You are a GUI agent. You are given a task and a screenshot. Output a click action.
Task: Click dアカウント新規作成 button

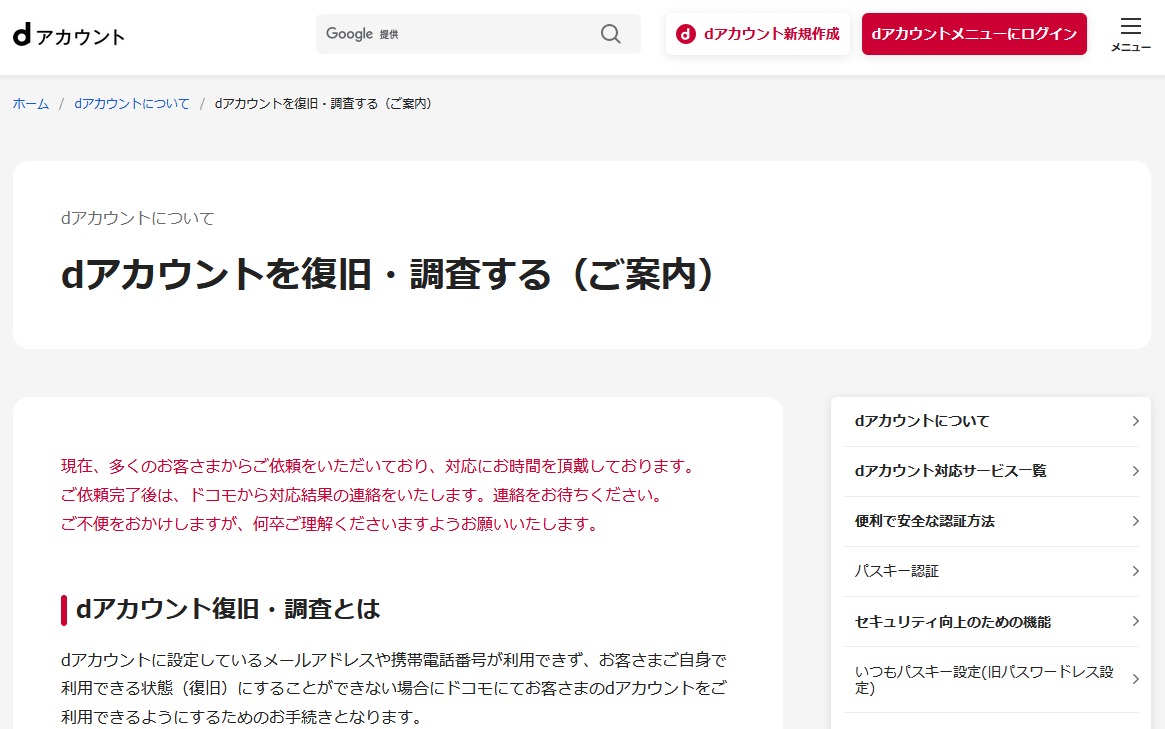pos(758,33)
